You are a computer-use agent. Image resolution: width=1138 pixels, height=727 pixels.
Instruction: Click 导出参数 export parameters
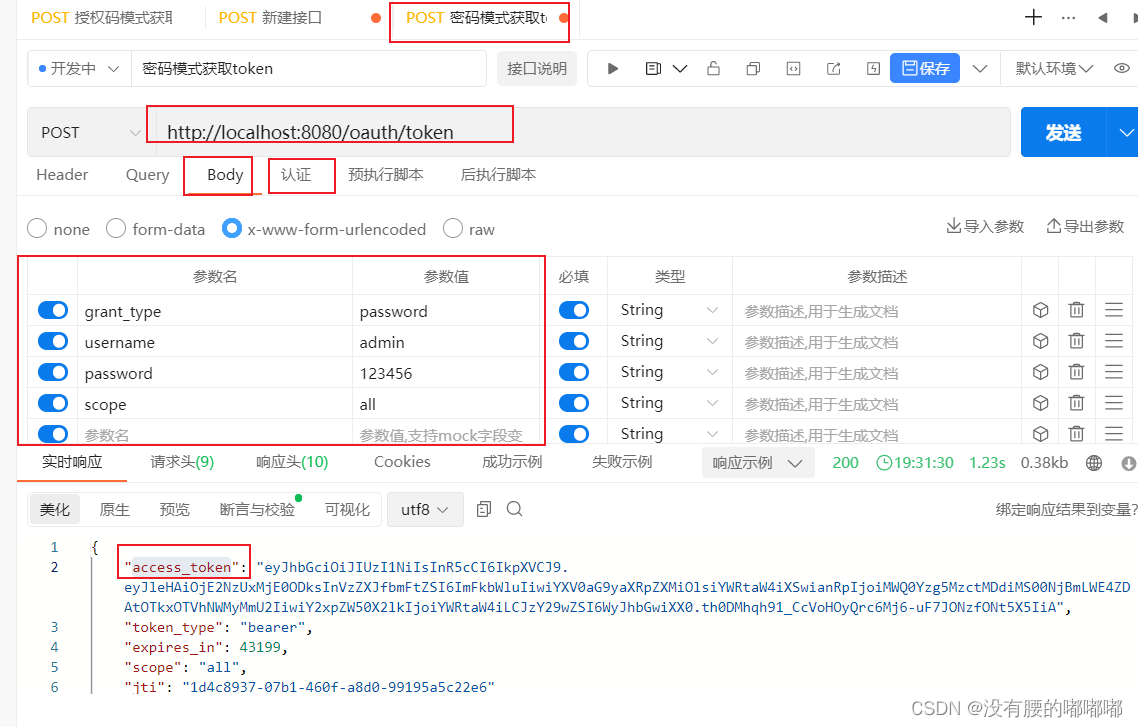[1085, 226]
